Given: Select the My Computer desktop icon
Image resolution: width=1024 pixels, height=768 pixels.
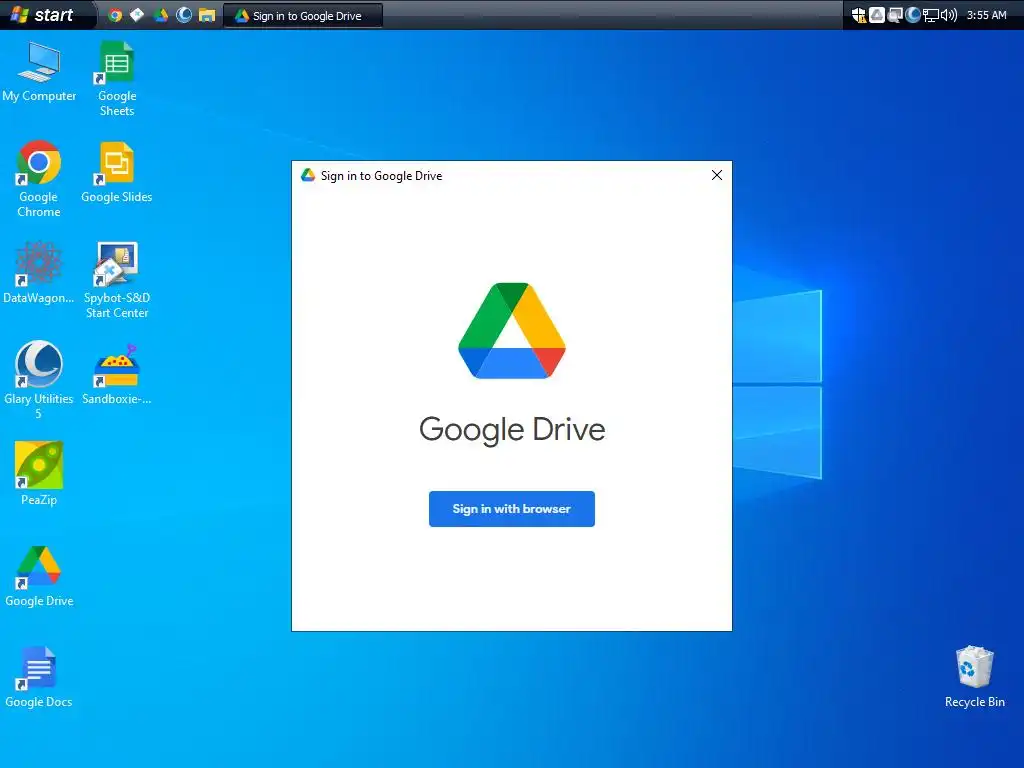Looking at the screenshot, I should click(39, 72).
